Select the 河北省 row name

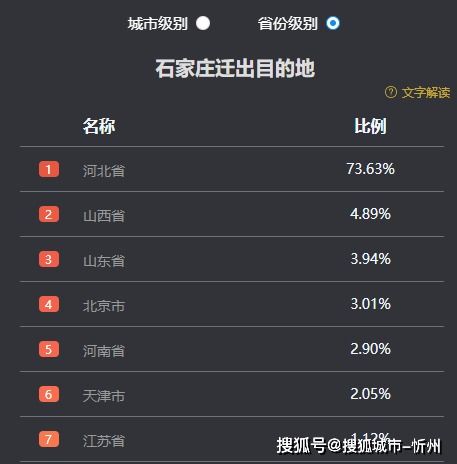104,171
